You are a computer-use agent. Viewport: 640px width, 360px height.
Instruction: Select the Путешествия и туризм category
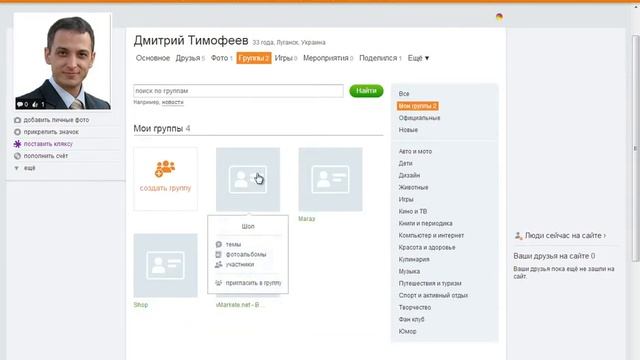[430, 283]
